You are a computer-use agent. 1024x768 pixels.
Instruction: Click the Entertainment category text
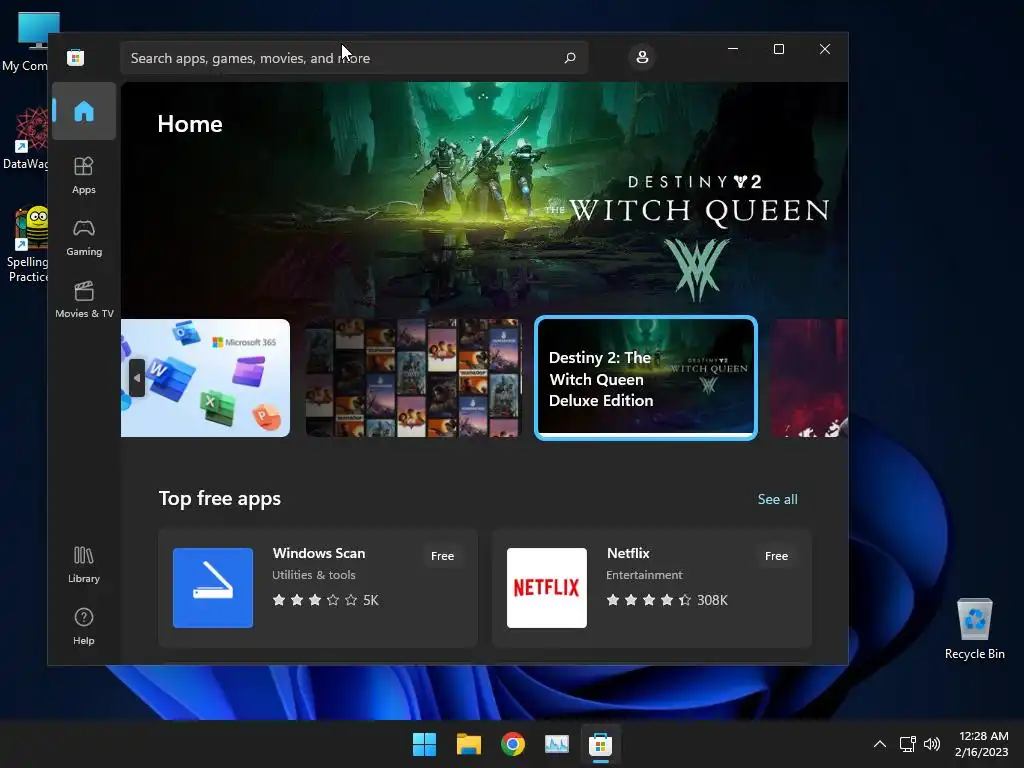[x=644, y=575]
